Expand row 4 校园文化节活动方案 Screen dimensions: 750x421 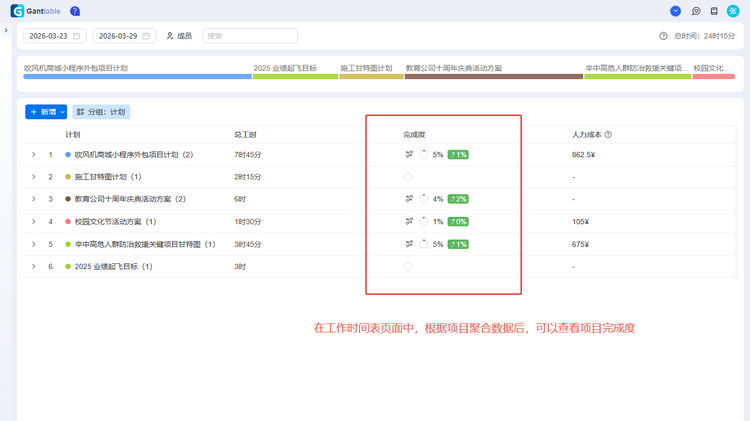coord(33,222)
